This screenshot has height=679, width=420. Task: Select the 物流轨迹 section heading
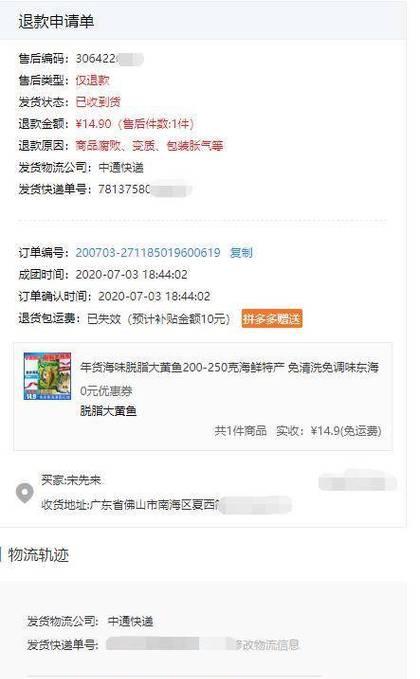pos(39,555)
